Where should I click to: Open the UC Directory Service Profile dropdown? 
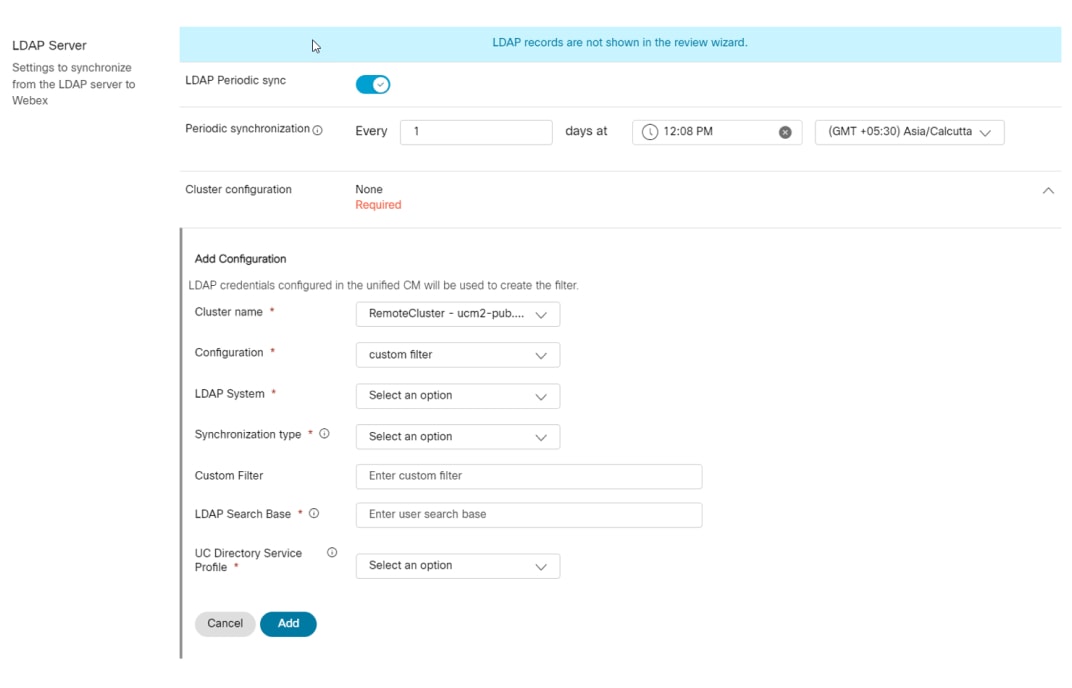457,566
